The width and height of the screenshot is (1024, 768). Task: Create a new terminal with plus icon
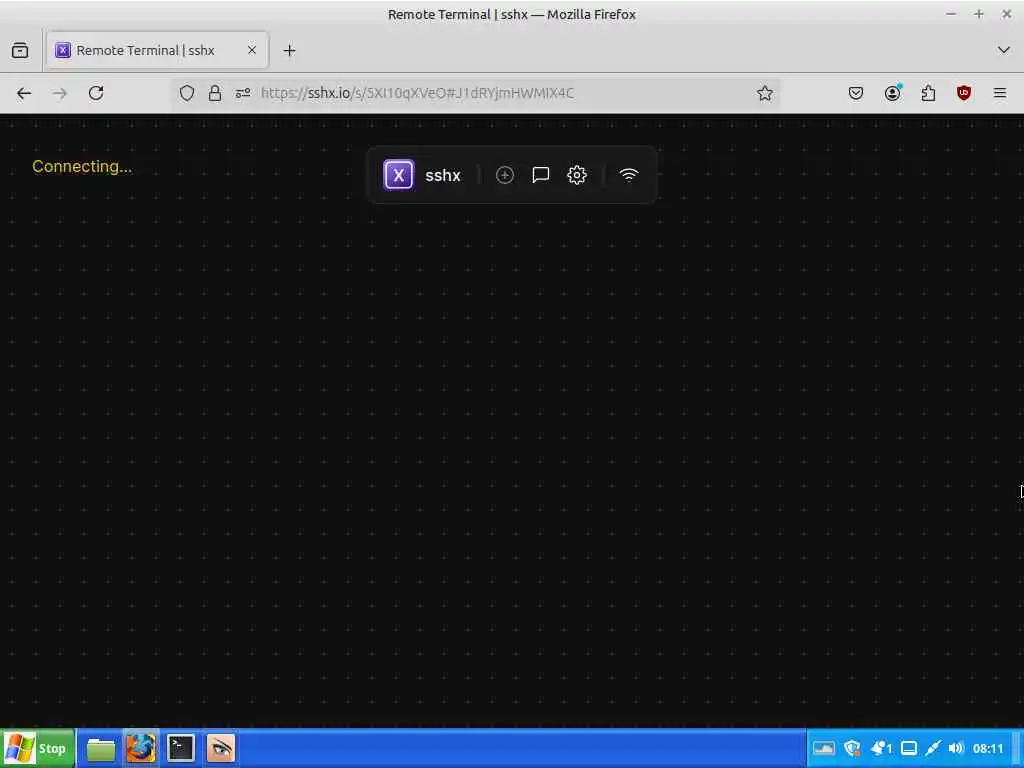click(x=505, y=175)
